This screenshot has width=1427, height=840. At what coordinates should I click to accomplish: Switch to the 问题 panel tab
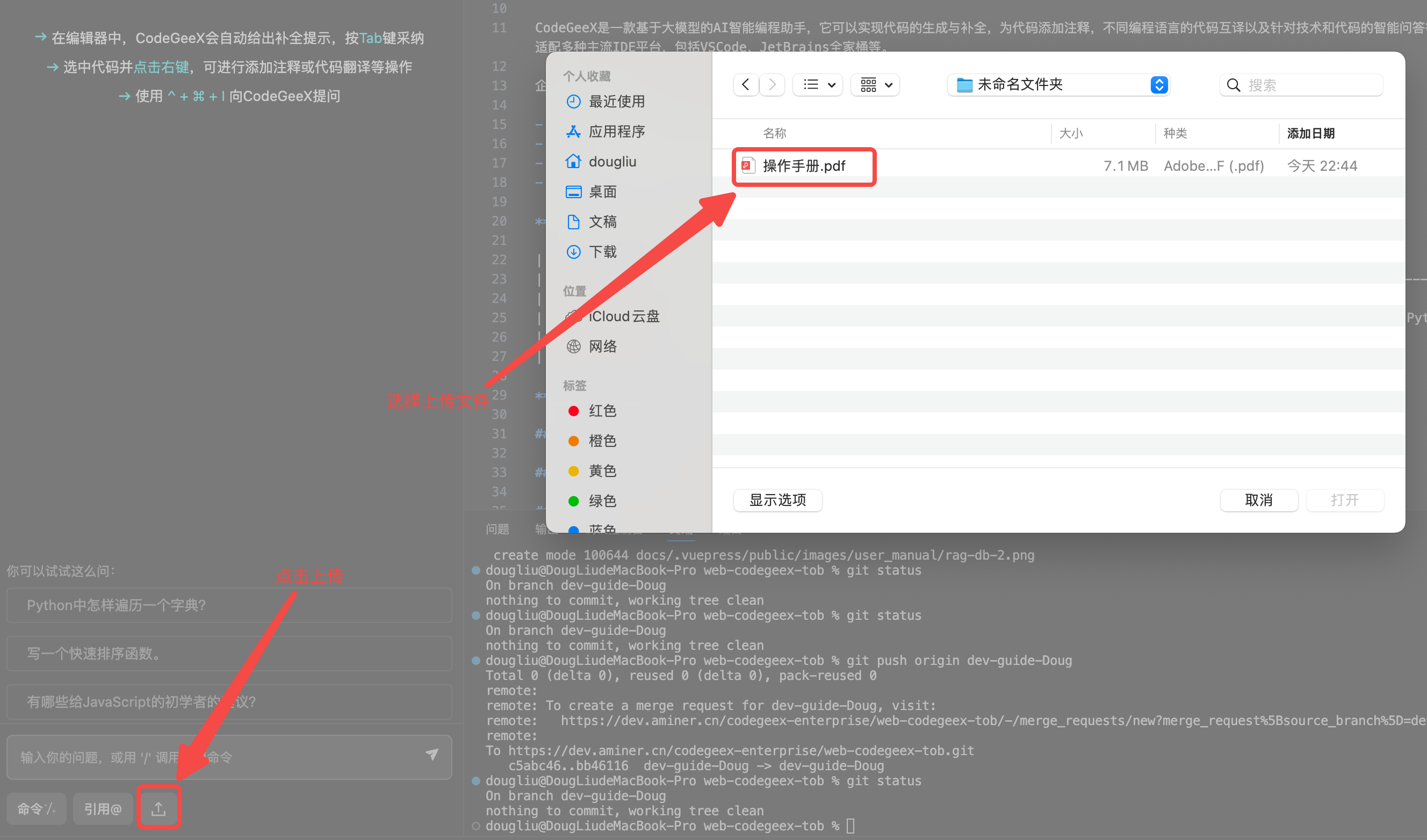[497, 528]
